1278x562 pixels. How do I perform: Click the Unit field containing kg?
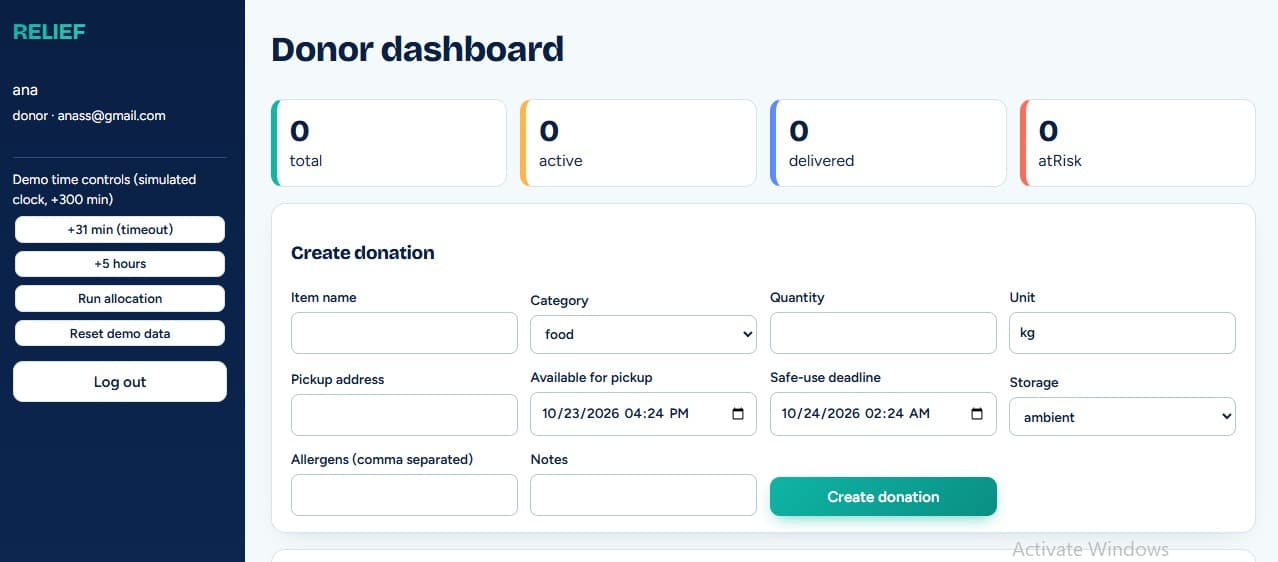tap(1122, 333)
